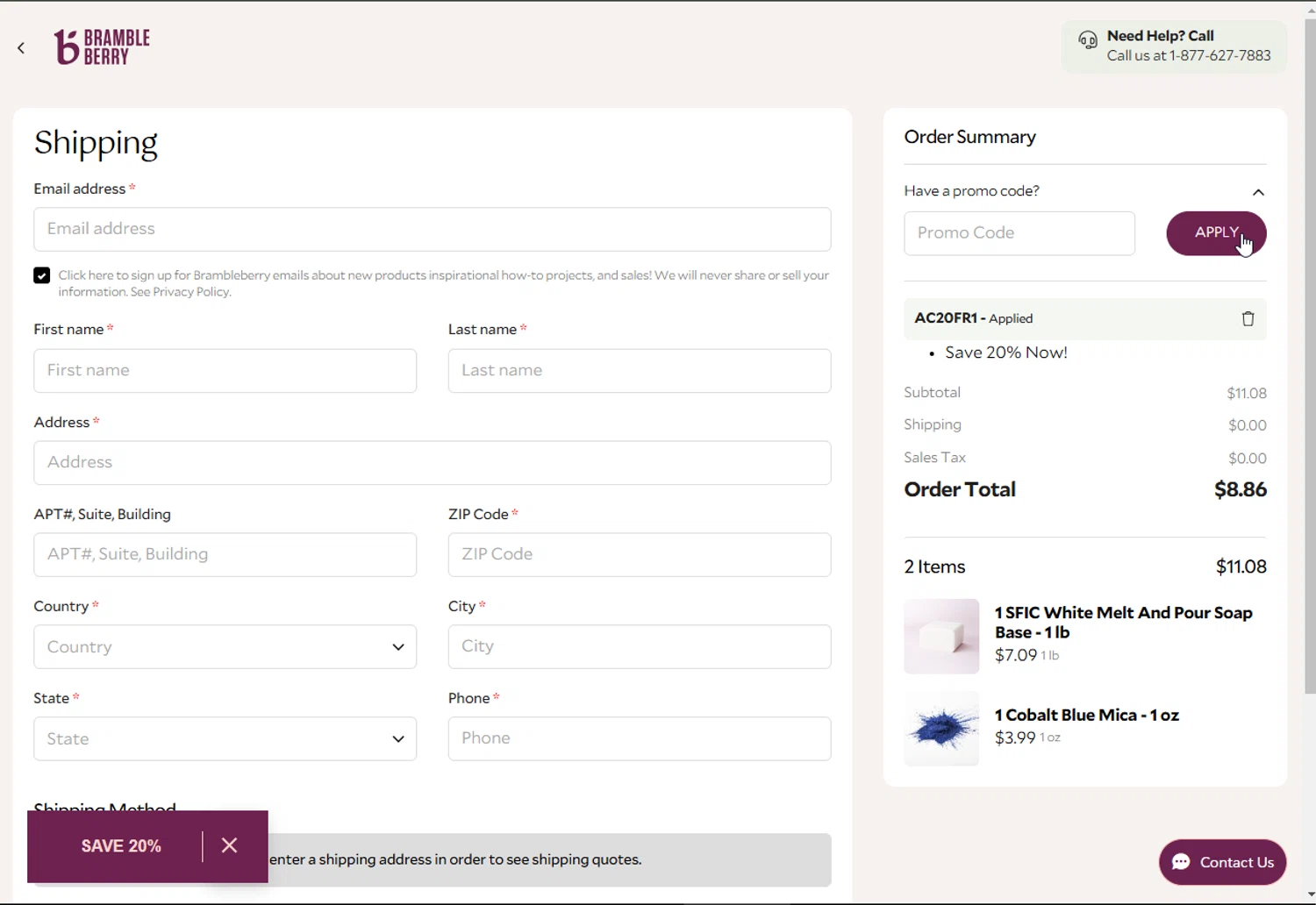The width and height of the screenshot is (1316, 905).
Task: Collapse the promo code section chevron
Action: pos(1258,192)
